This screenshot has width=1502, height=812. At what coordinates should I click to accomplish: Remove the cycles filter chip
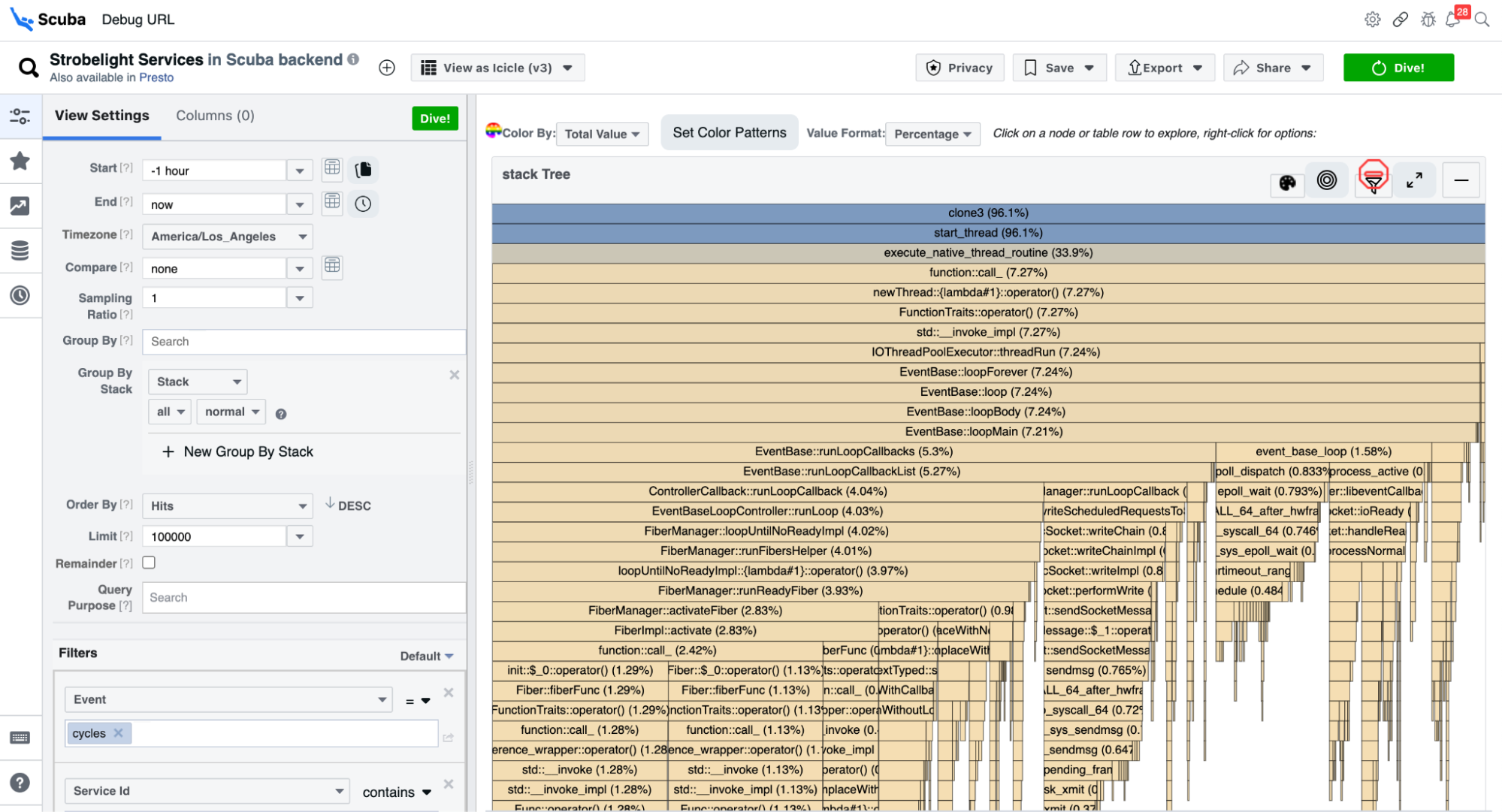click(118, 733)
